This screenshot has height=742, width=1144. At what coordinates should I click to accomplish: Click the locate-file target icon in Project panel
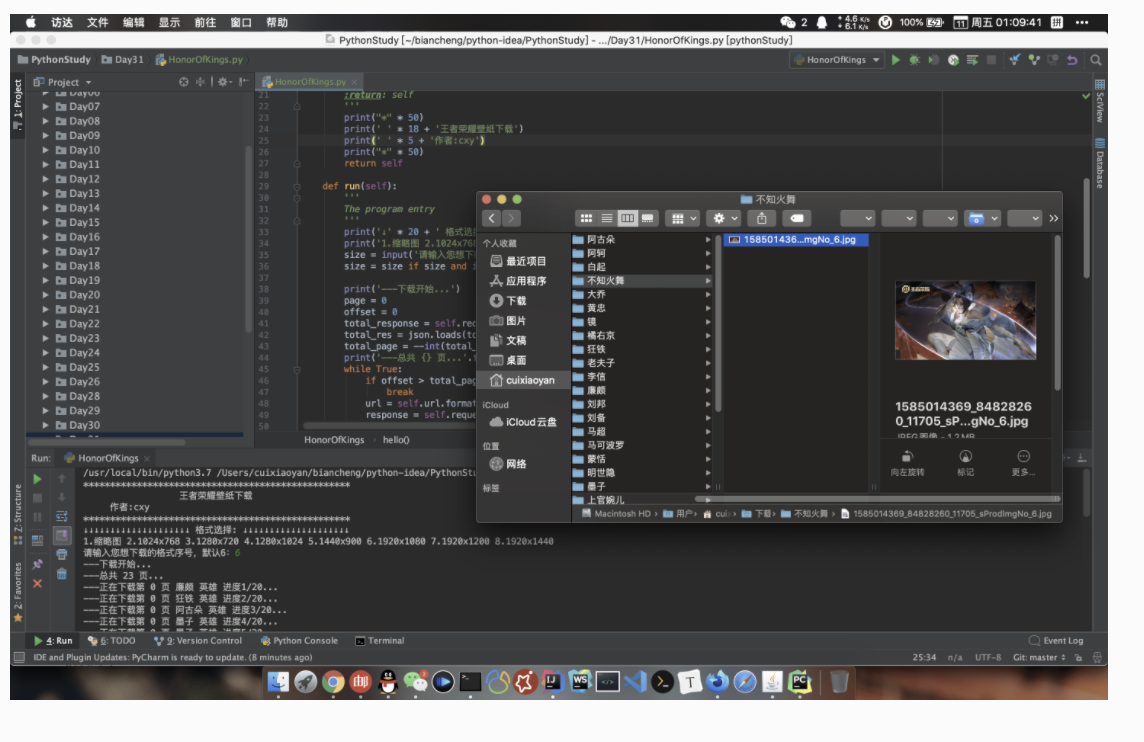[x=184, y=82]
